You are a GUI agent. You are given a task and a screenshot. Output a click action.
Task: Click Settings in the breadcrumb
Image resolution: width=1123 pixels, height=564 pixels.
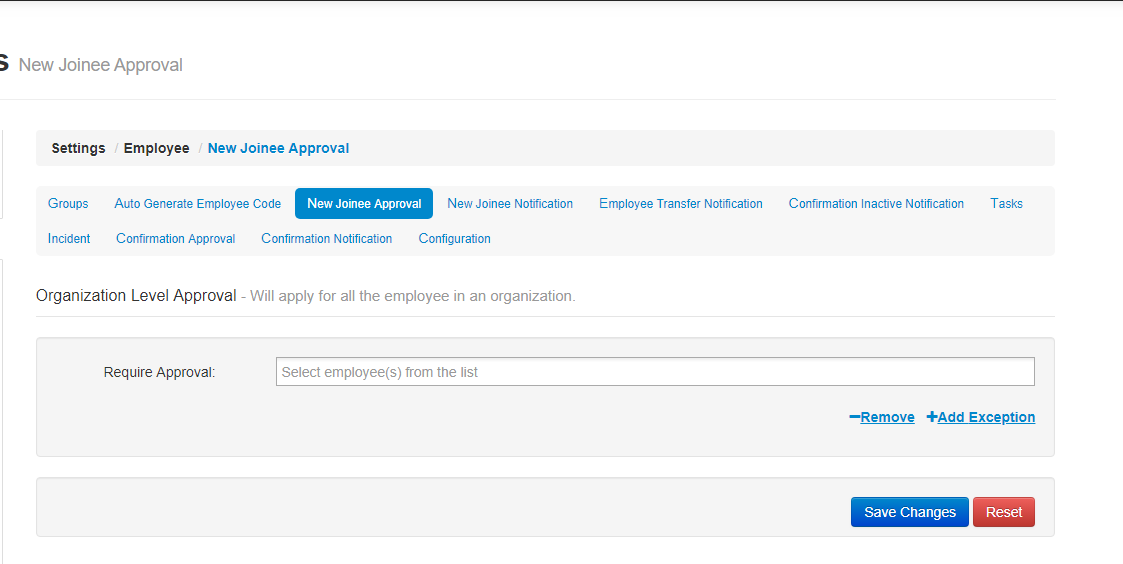pos(78,148)
